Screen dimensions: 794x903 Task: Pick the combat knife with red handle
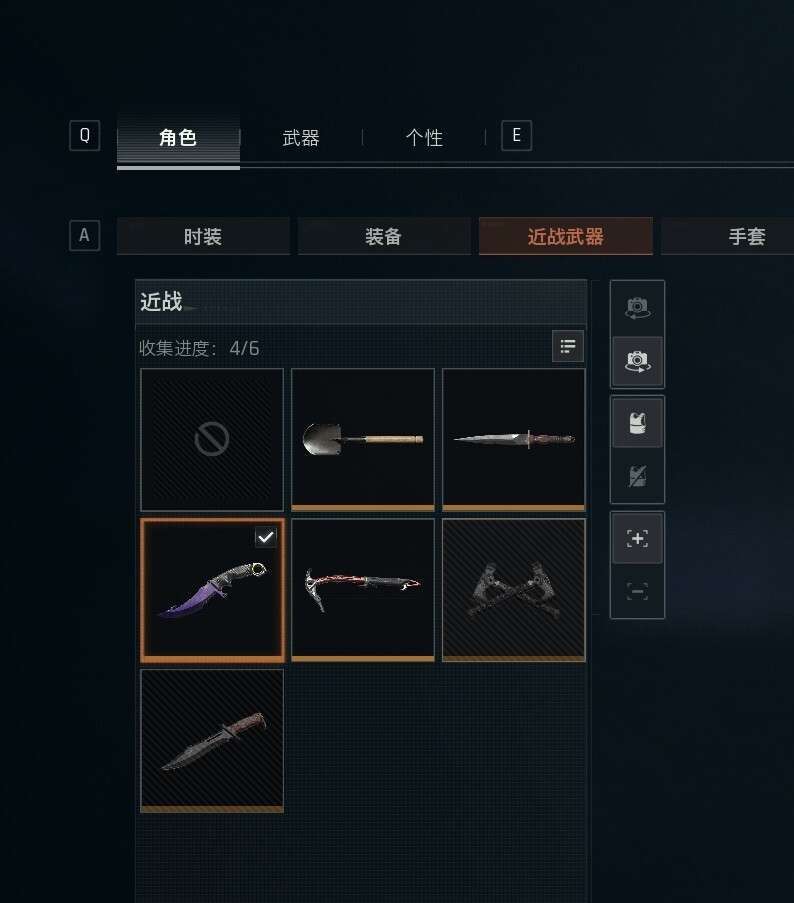click(212, 741)
